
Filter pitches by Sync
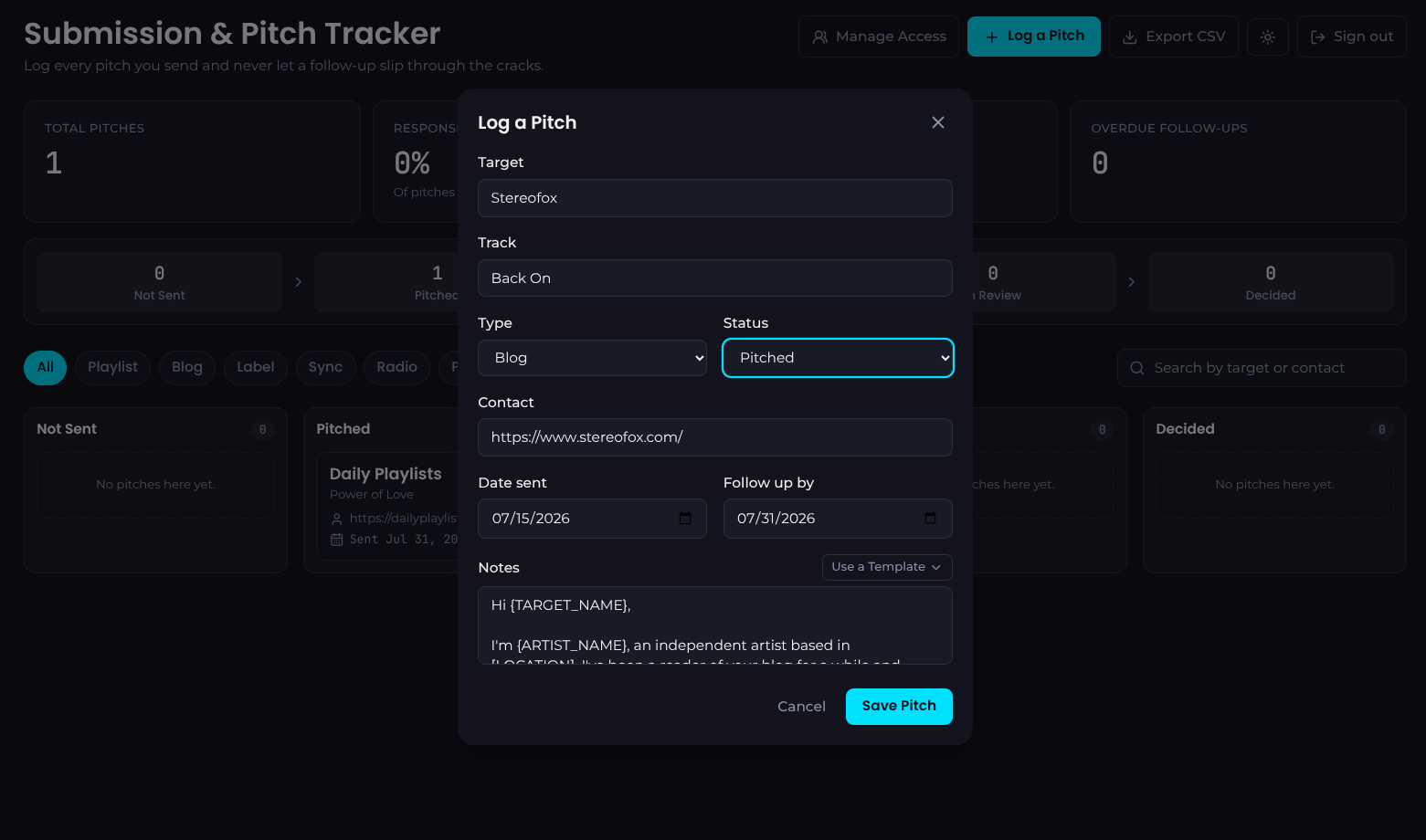(325, 368)
